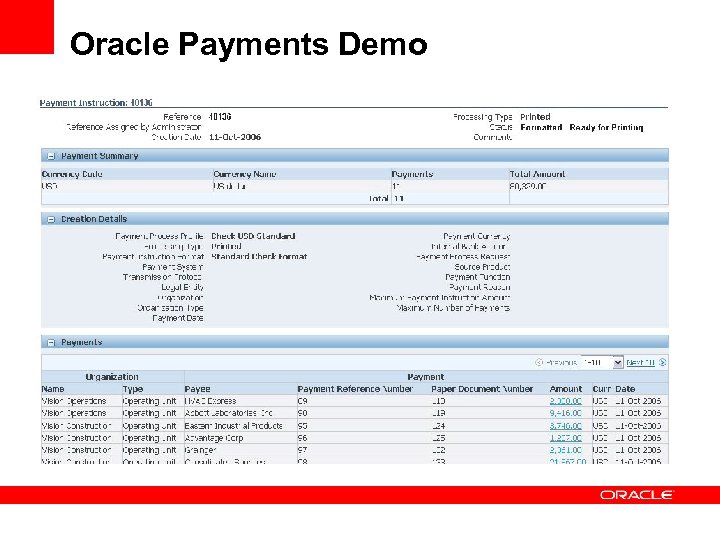Click the Grainger payee cell
720x540 pixels.
coord(200,450)
